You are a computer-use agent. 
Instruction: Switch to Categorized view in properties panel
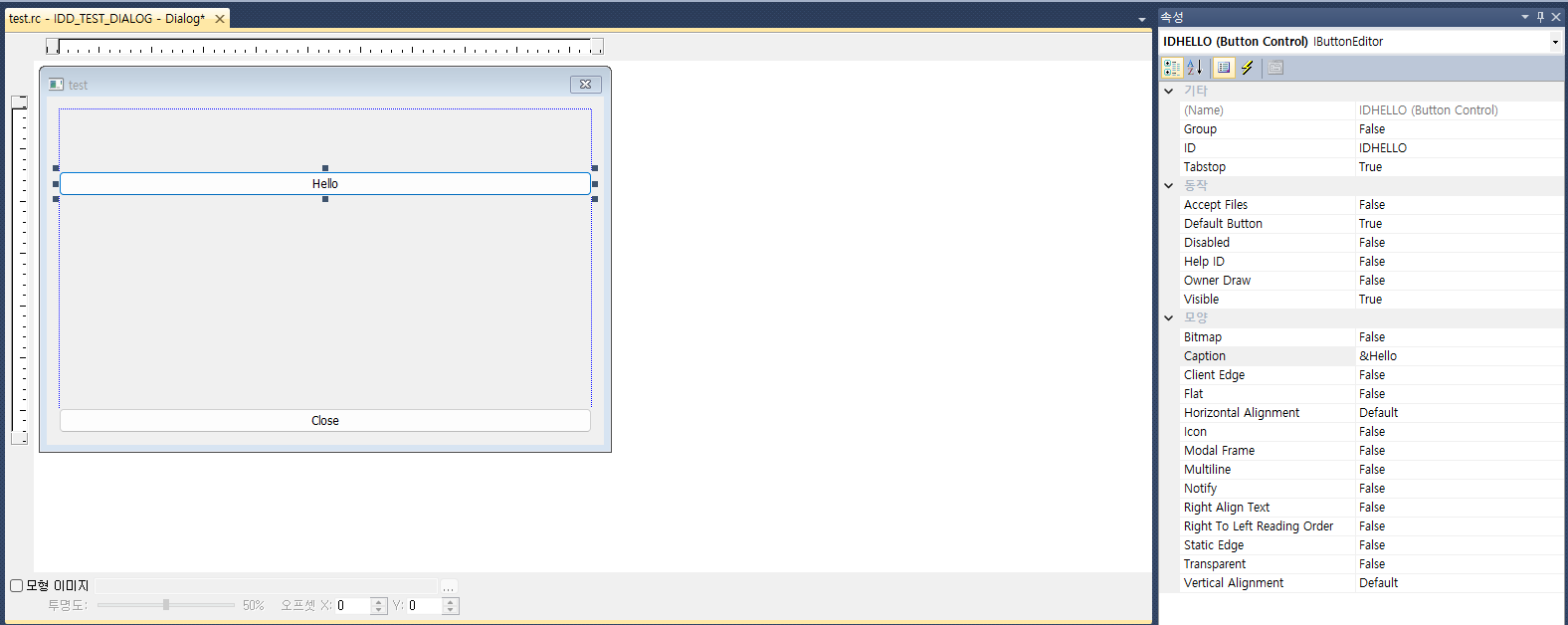point(1172,68)
